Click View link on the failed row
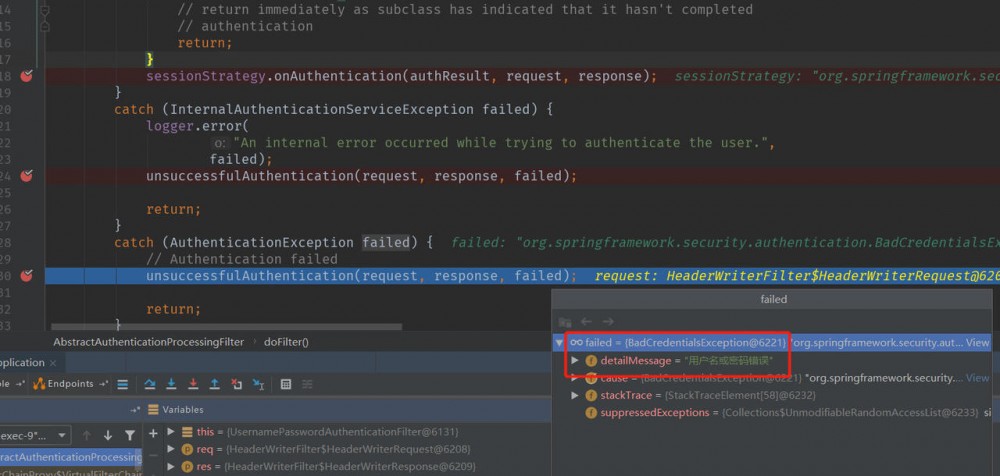The height and width of the screenshot is (476, 1000). click(977, 343)
